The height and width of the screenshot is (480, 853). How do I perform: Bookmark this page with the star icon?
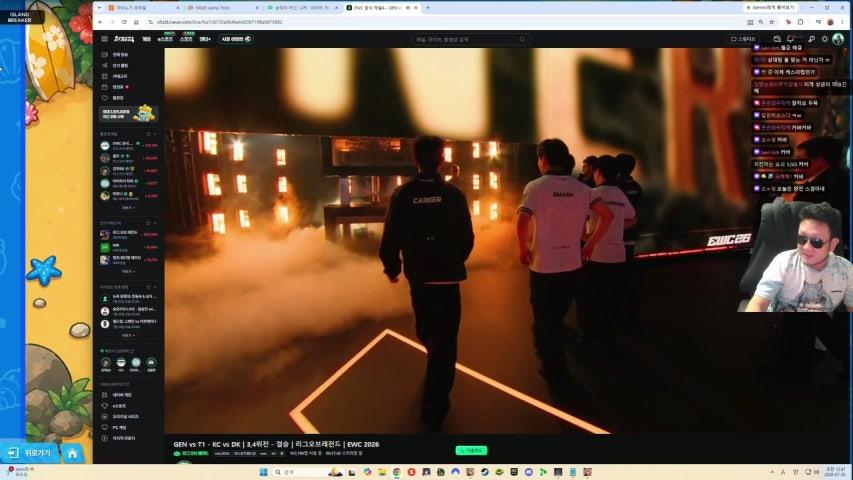[x=771, y=22]
